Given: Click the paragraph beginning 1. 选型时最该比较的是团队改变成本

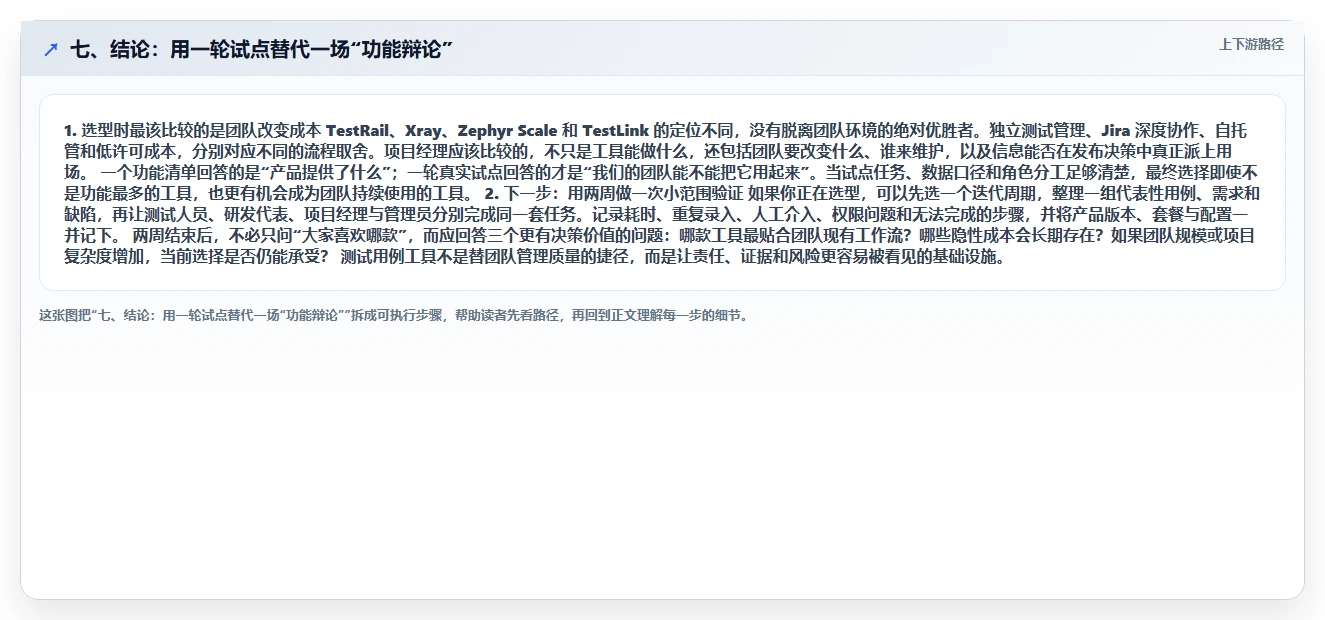Looking at the screenshot, I should click(662, 193).
